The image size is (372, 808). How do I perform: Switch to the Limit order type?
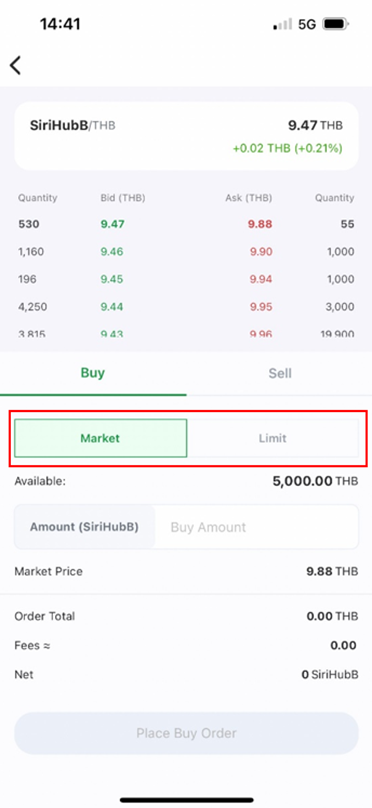tap(273, 439)
